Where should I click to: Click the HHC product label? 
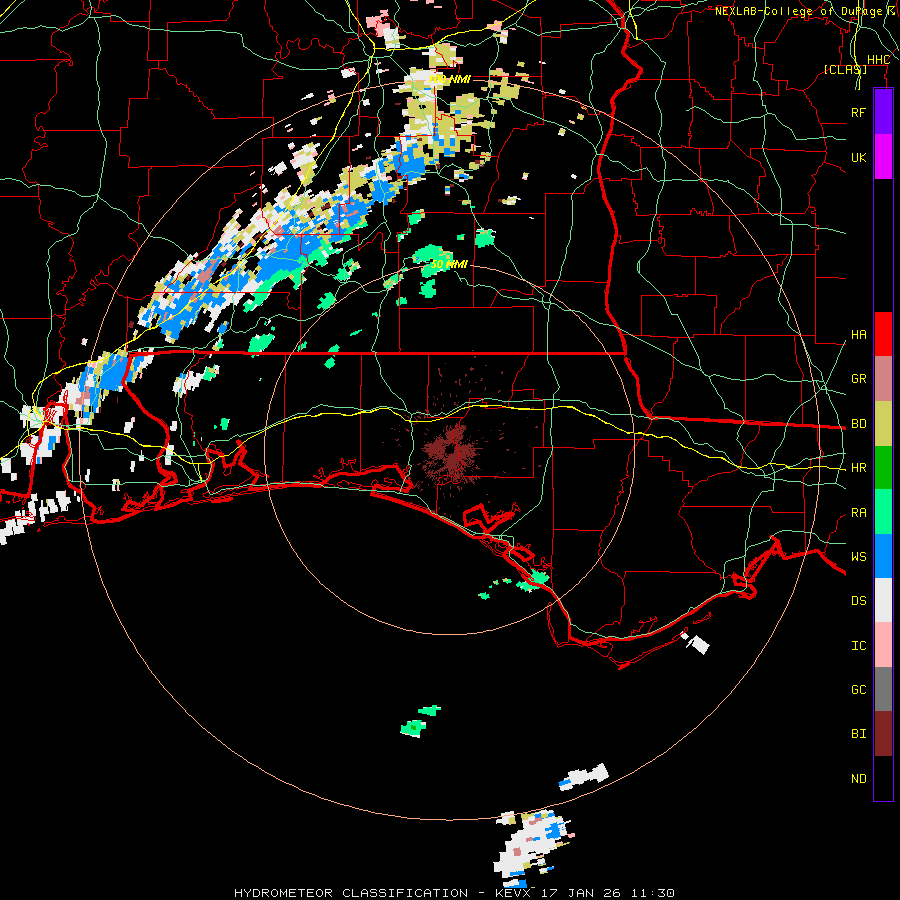click(x=878, y=60)
